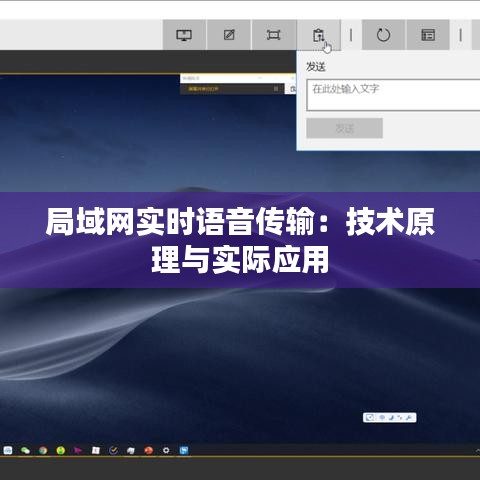
Task: Open the green-yellow round browser taskbar icon
Action: click(x=60, y=451)
